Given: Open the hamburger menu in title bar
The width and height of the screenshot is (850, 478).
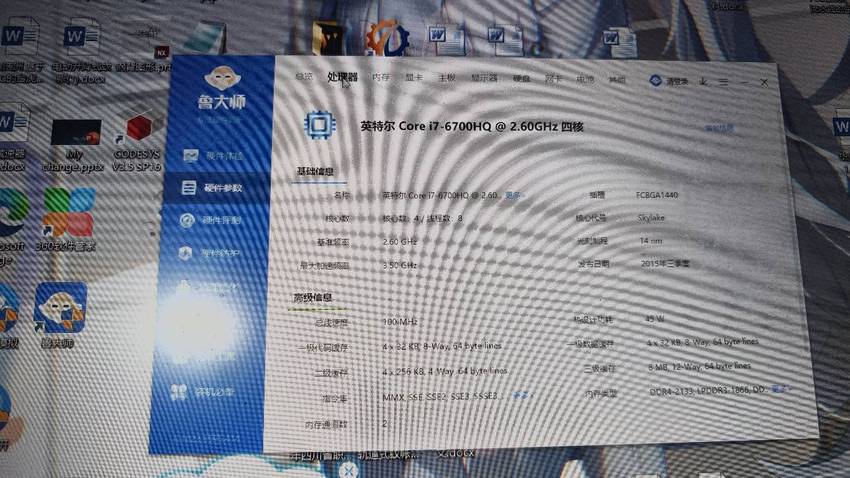Looking at the screenshot, I should click(x=724, y=82).
